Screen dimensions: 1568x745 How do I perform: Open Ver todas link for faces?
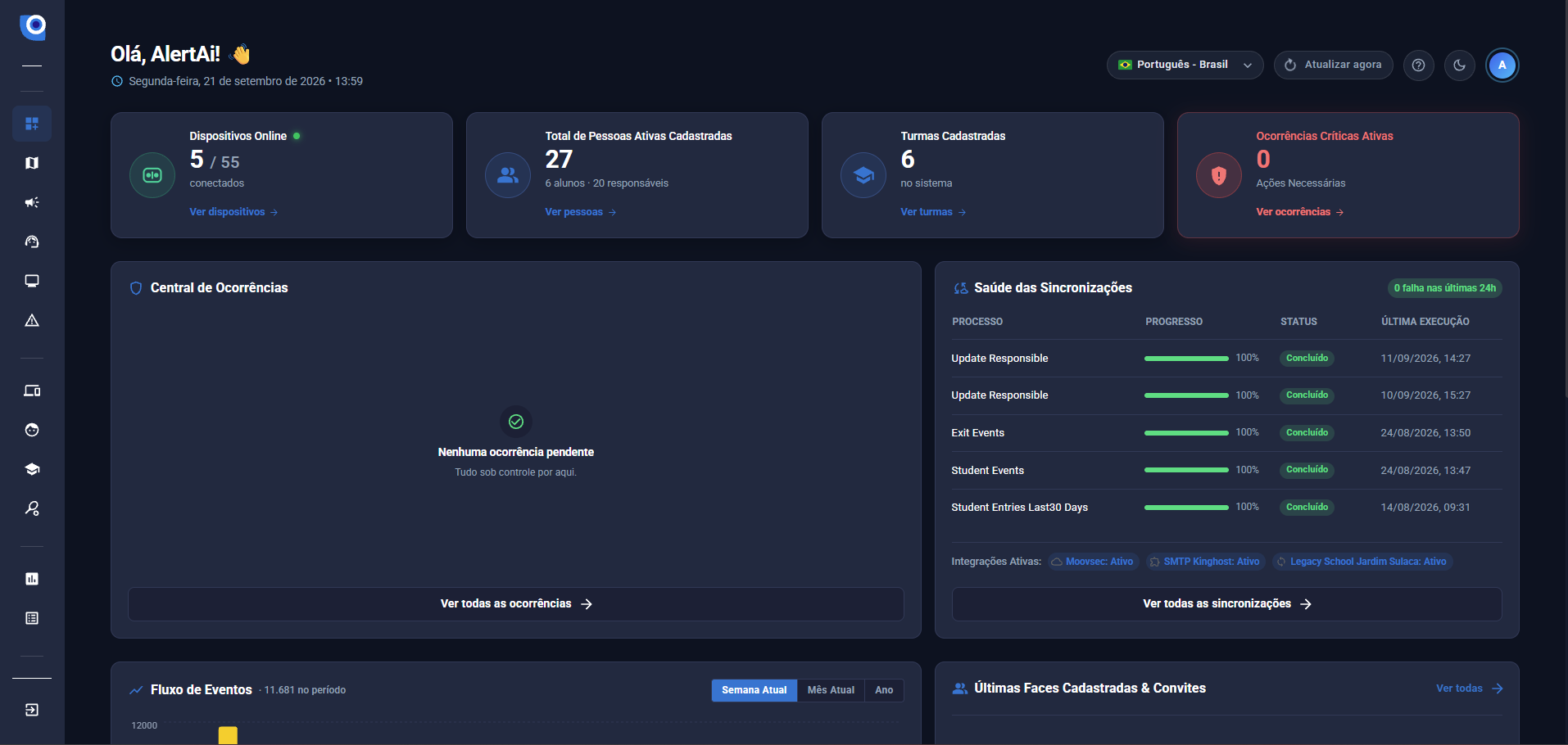1469,689
